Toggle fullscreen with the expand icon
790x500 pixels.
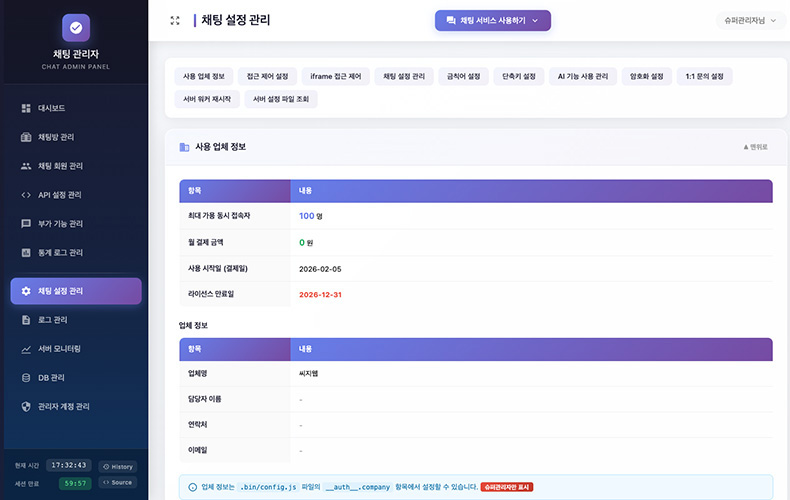click(175, 21)
